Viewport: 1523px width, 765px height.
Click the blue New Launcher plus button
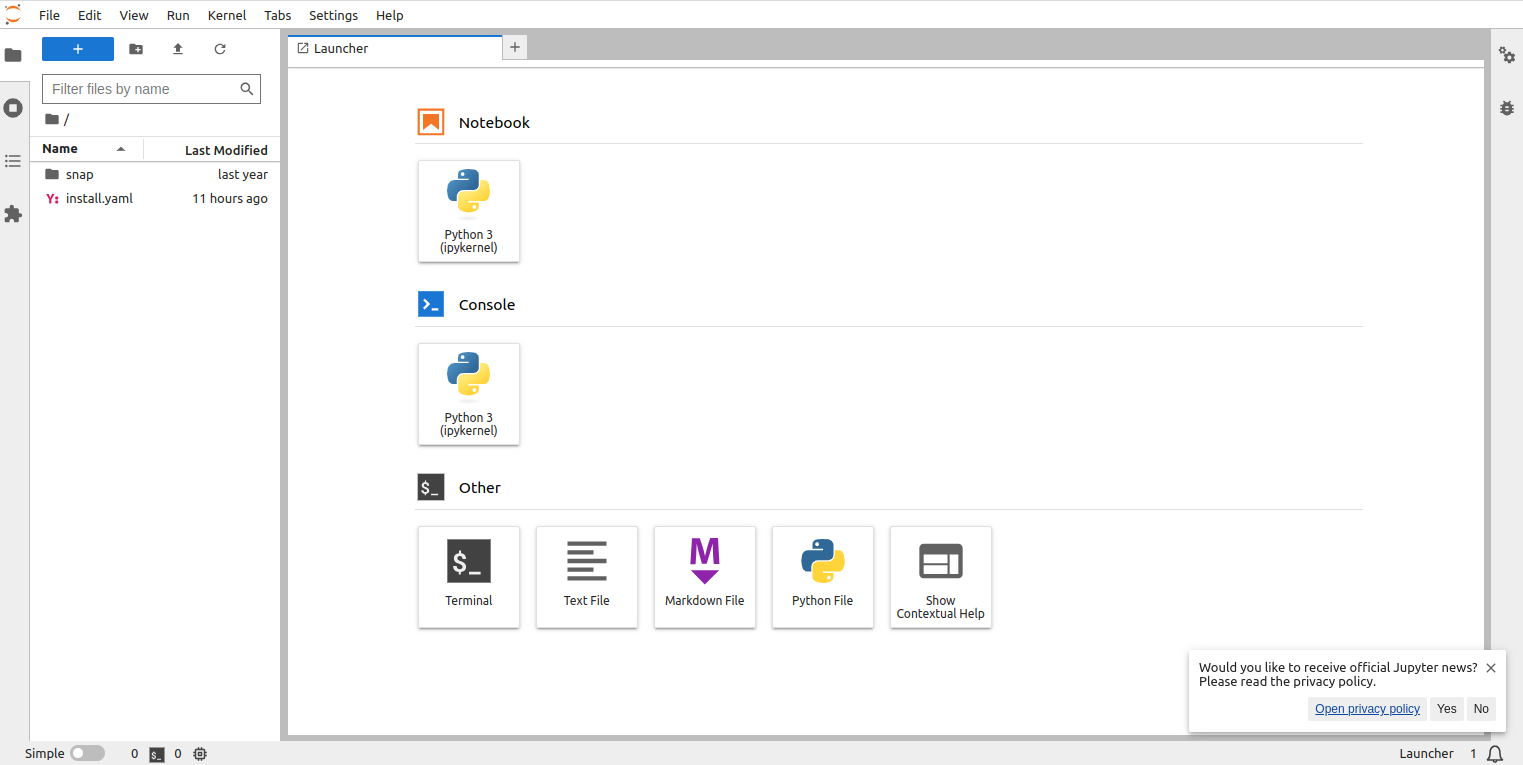click(78, 49)
